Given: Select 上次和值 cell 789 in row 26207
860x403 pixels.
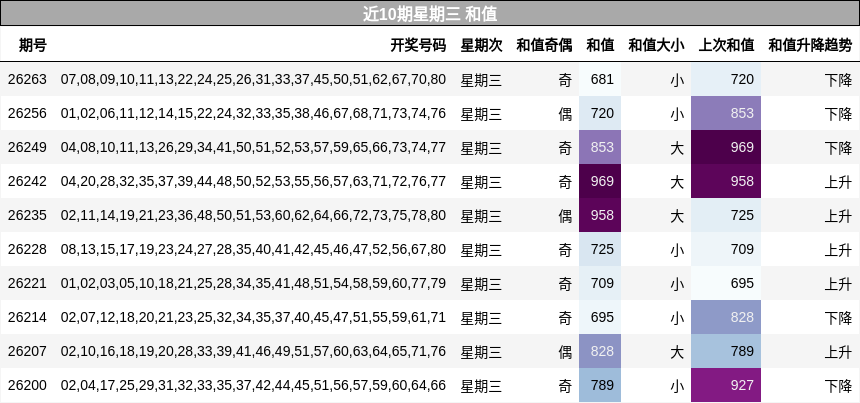Looking at the screenshot, I should point(726,351).
